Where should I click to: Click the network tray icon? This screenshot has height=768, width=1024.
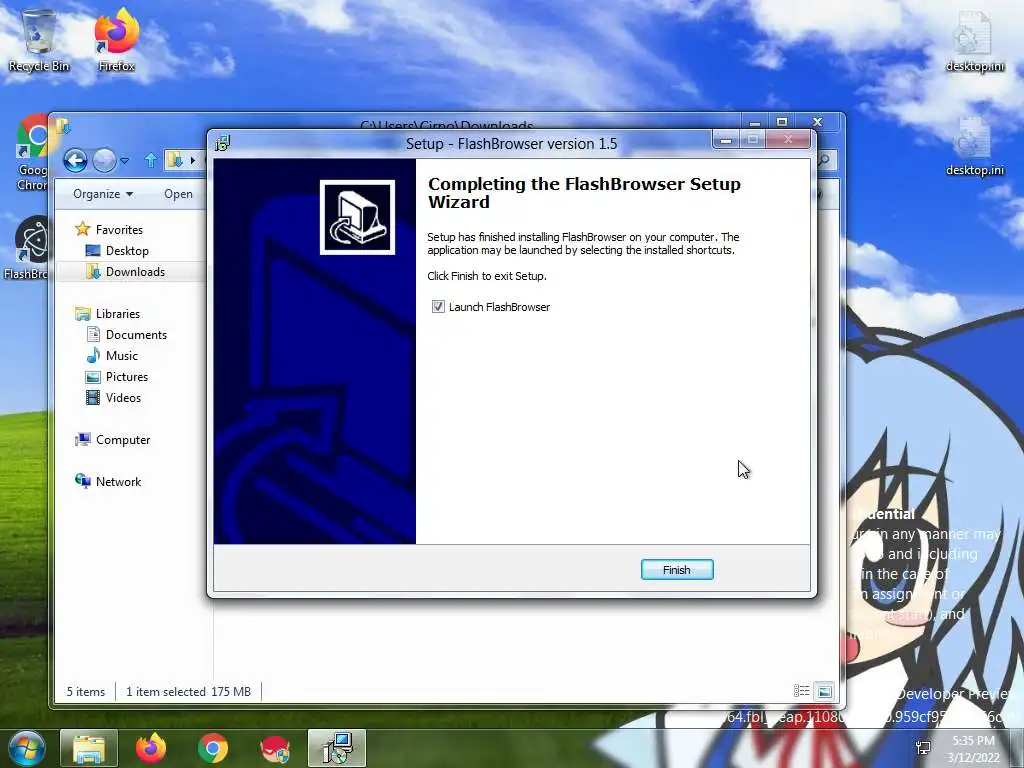click(x=923, y=748)
